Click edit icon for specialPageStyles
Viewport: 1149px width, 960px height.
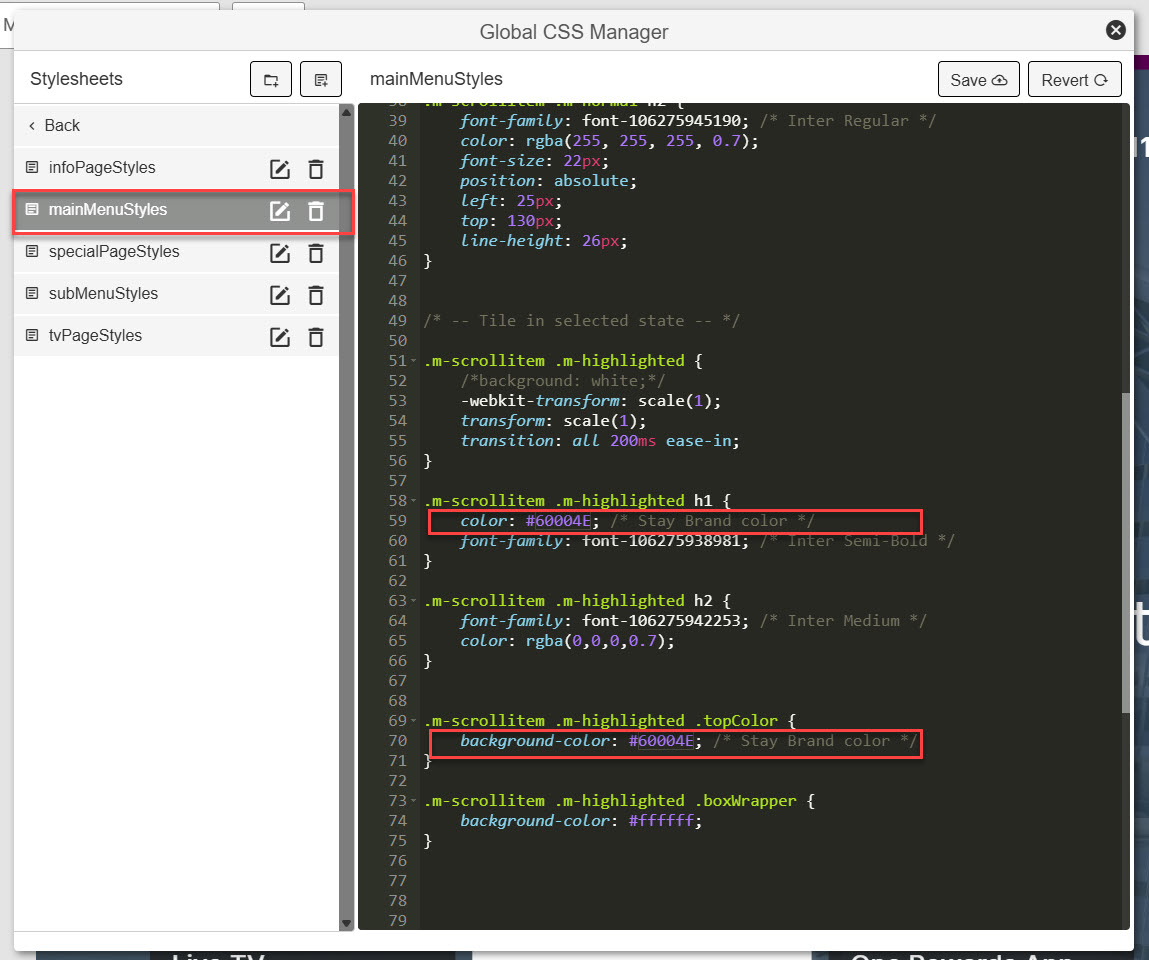pyautogui.click(x=280, y=253)
